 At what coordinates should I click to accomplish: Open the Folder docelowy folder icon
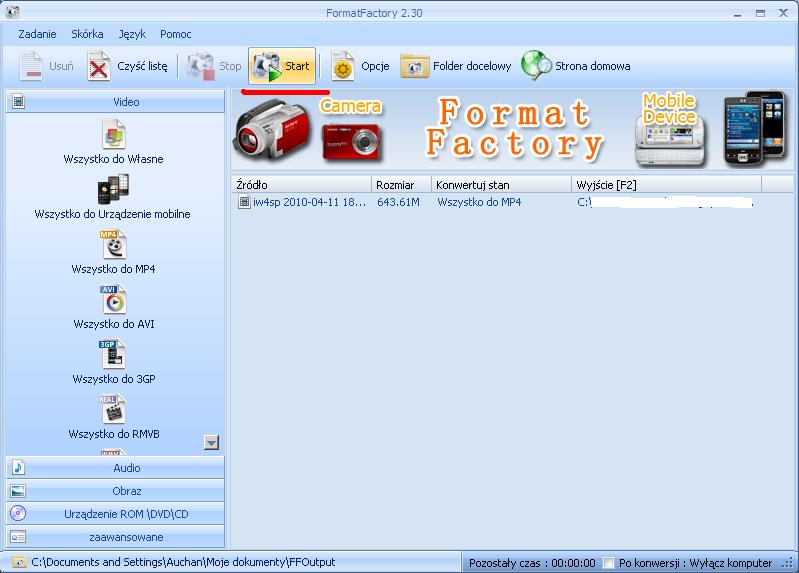pyautogui.click(x=414, y=66)
